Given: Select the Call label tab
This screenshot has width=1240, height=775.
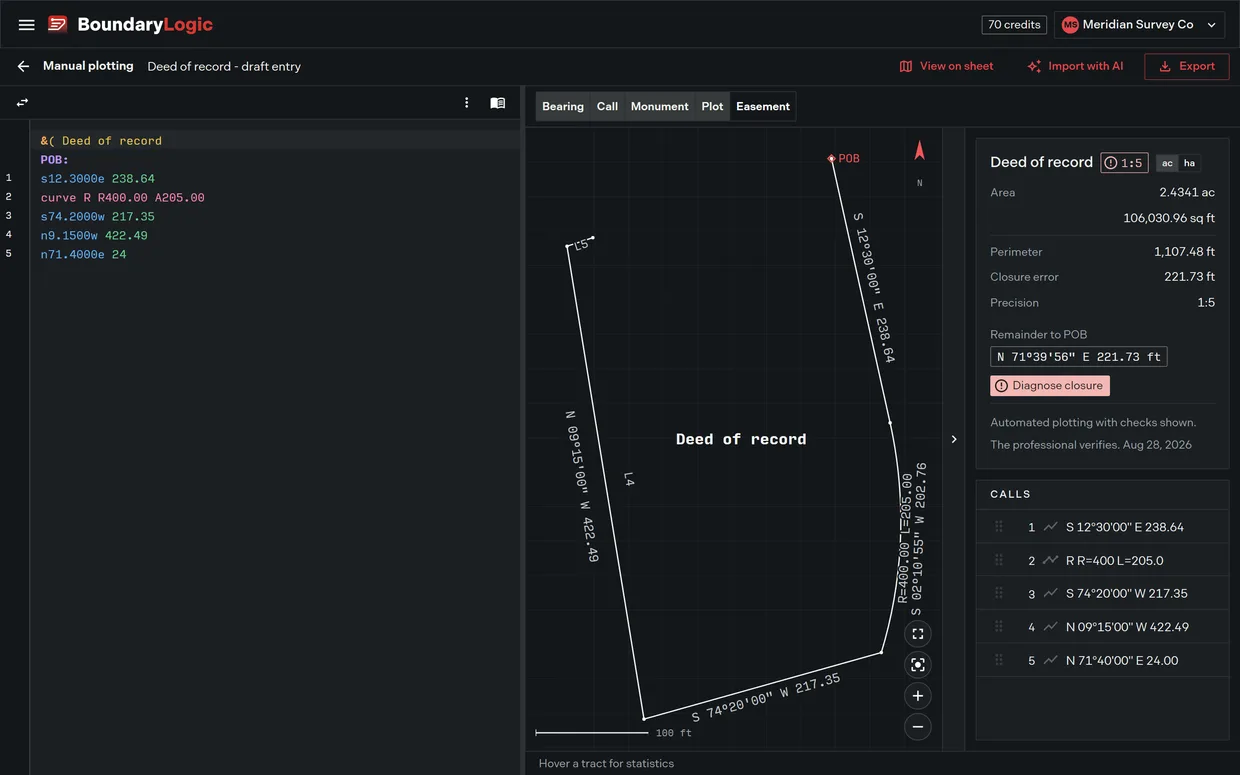Looking at the screenshot, I should pyautogui.click(x=607, y=106).
